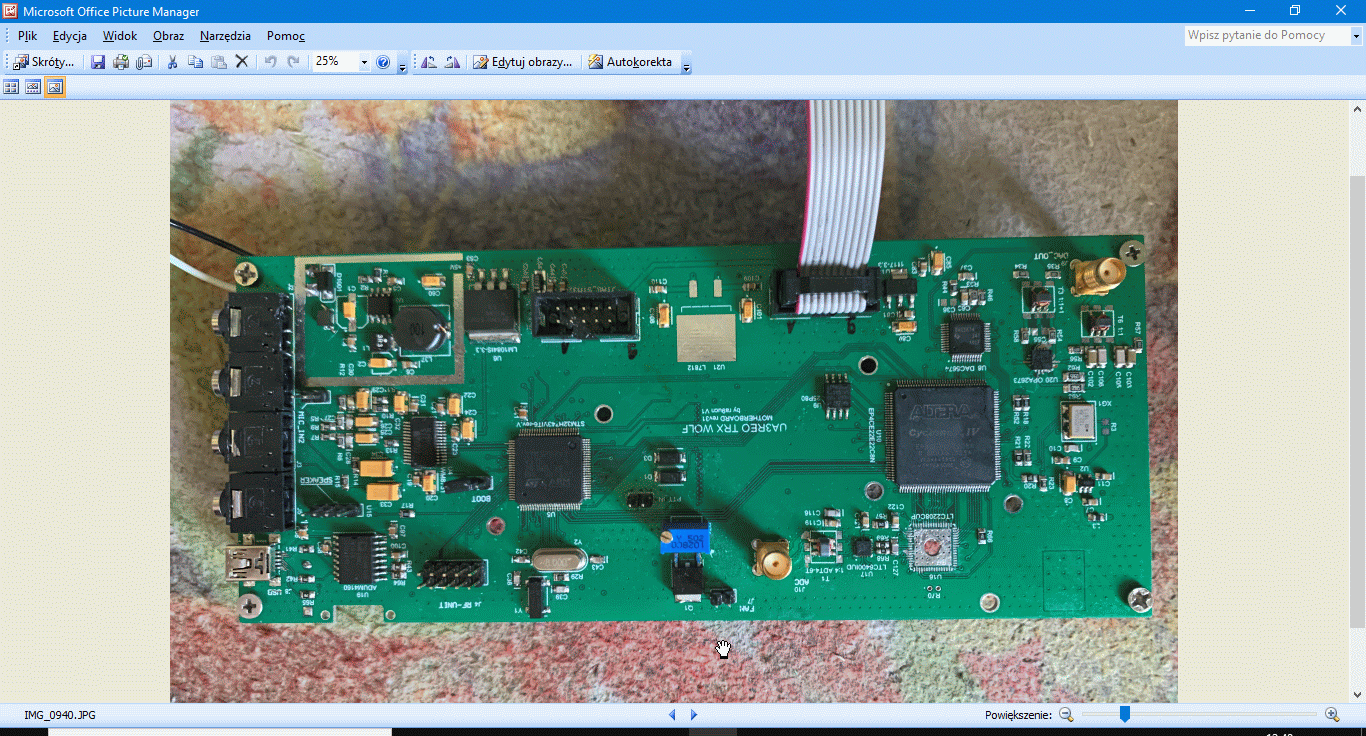
Task: Delete the picture with the X icon
Action: pos(242,62)
